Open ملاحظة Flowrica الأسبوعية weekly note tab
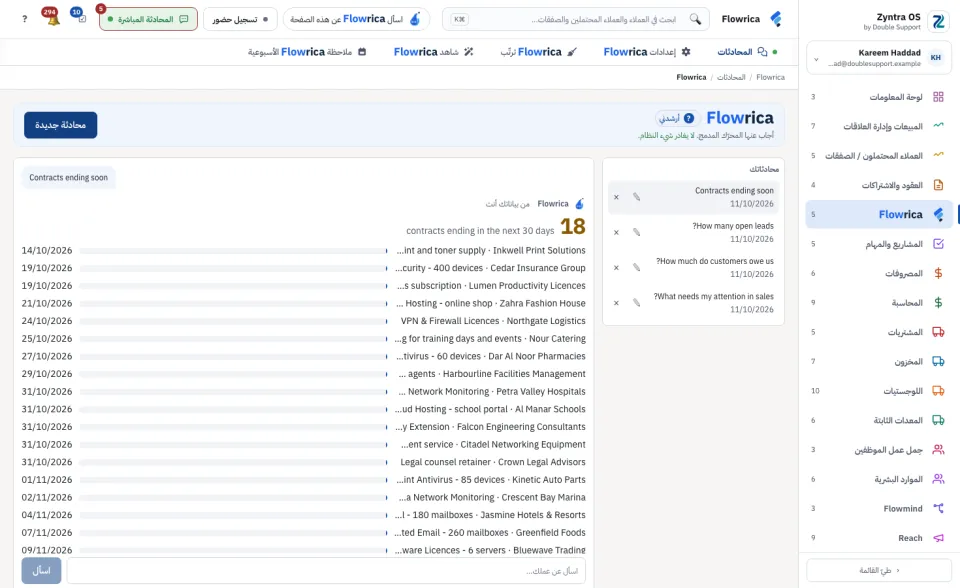Screen dimensions: 960x588 (x=307, y=52)
